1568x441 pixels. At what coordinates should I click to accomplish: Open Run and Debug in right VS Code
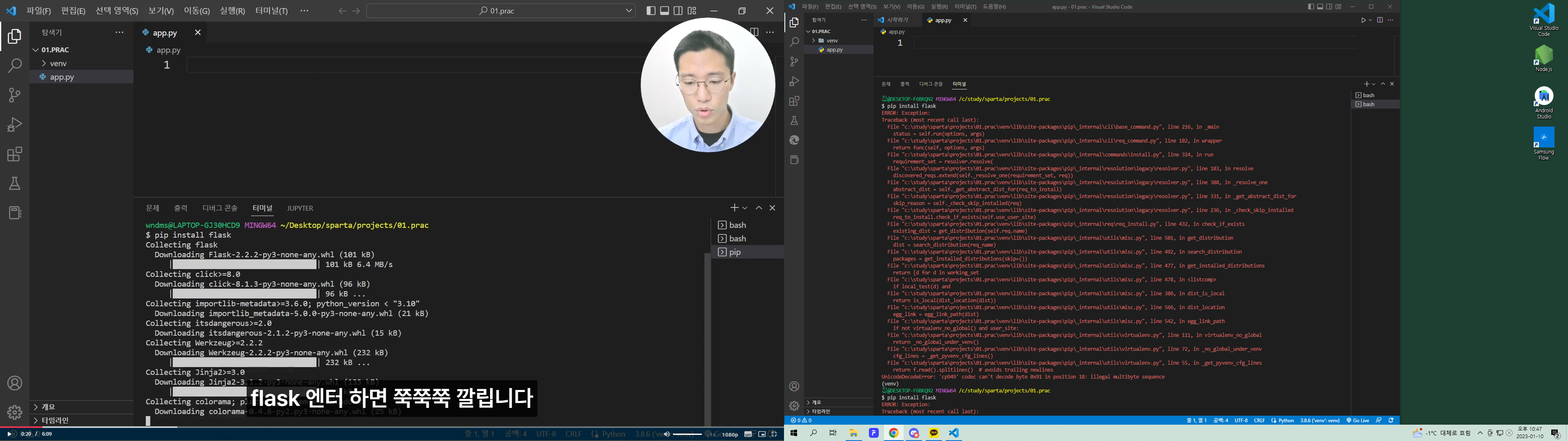(x=794, y=81)
